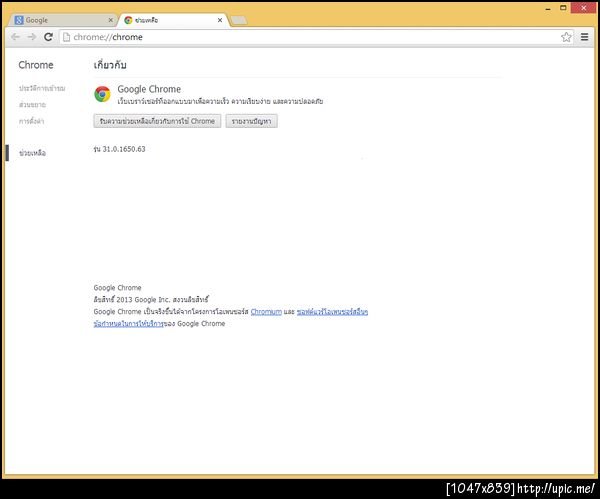Click the Thai help button ending in Chrome
600x499 pixels.
[157, 121]
